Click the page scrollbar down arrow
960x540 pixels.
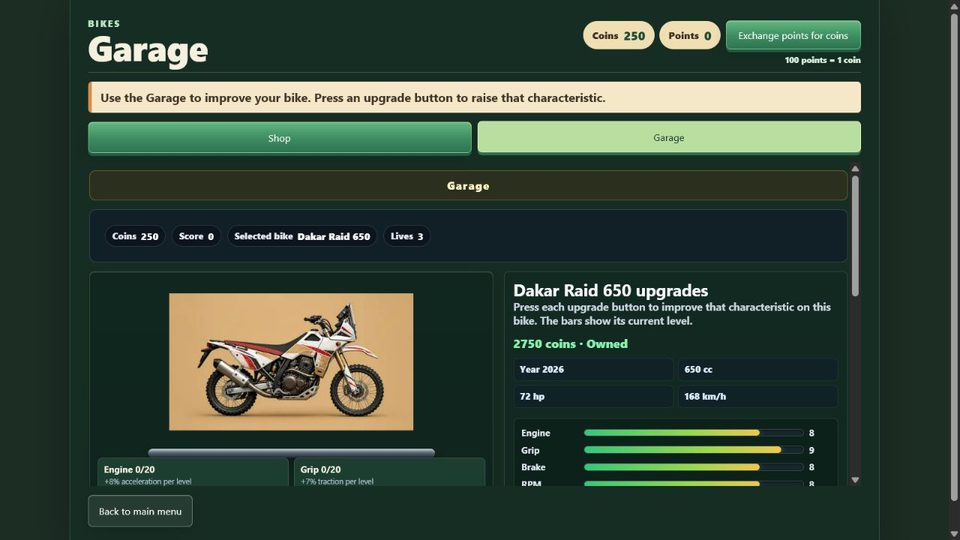[954, 534]
